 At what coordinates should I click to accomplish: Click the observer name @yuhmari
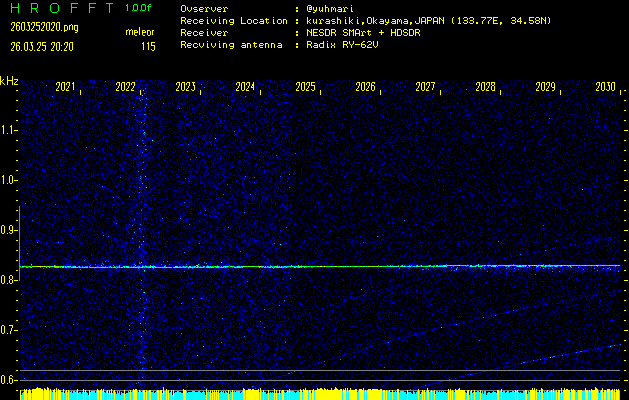340,8
